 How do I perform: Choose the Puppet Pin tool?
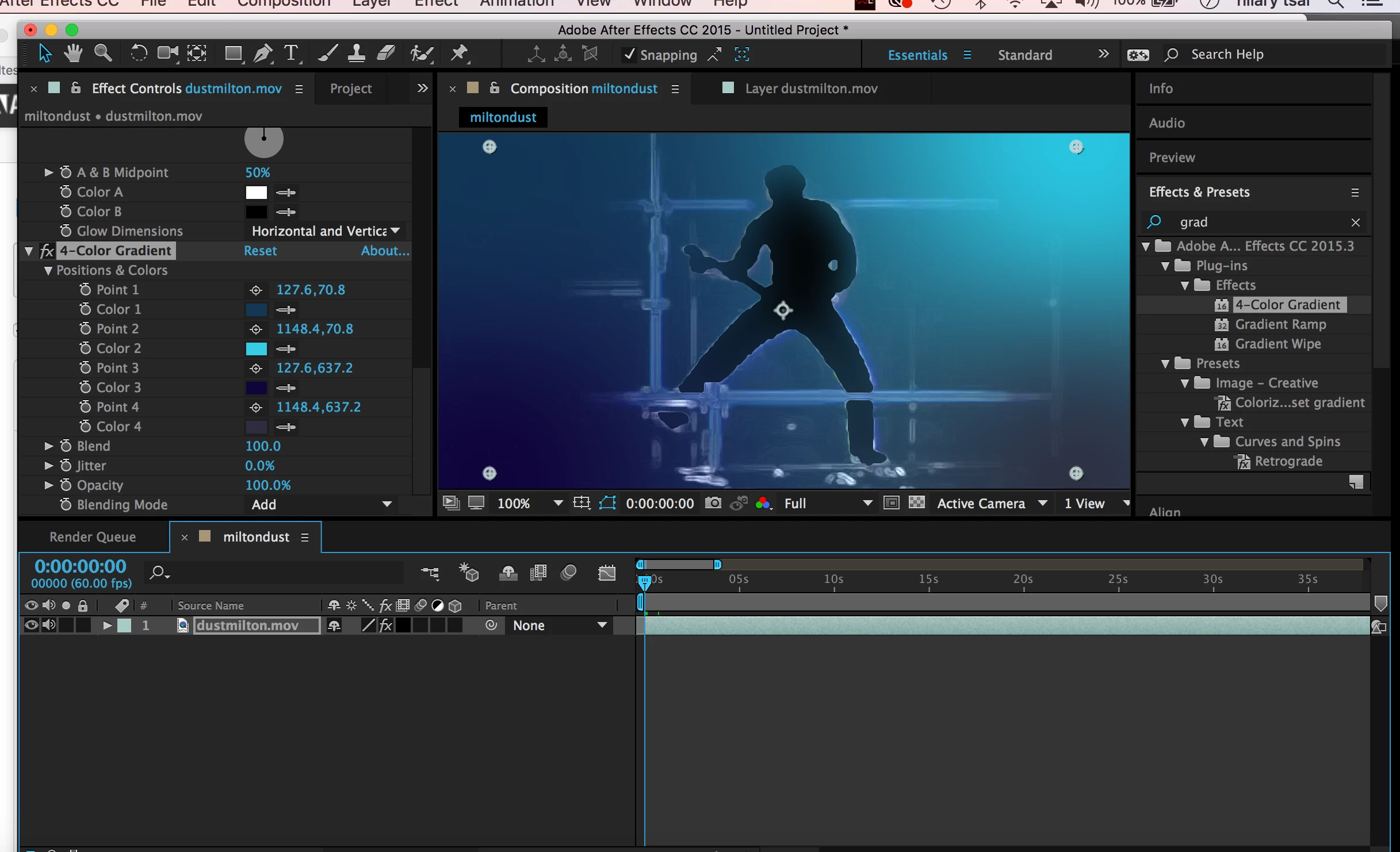point(459,54)
